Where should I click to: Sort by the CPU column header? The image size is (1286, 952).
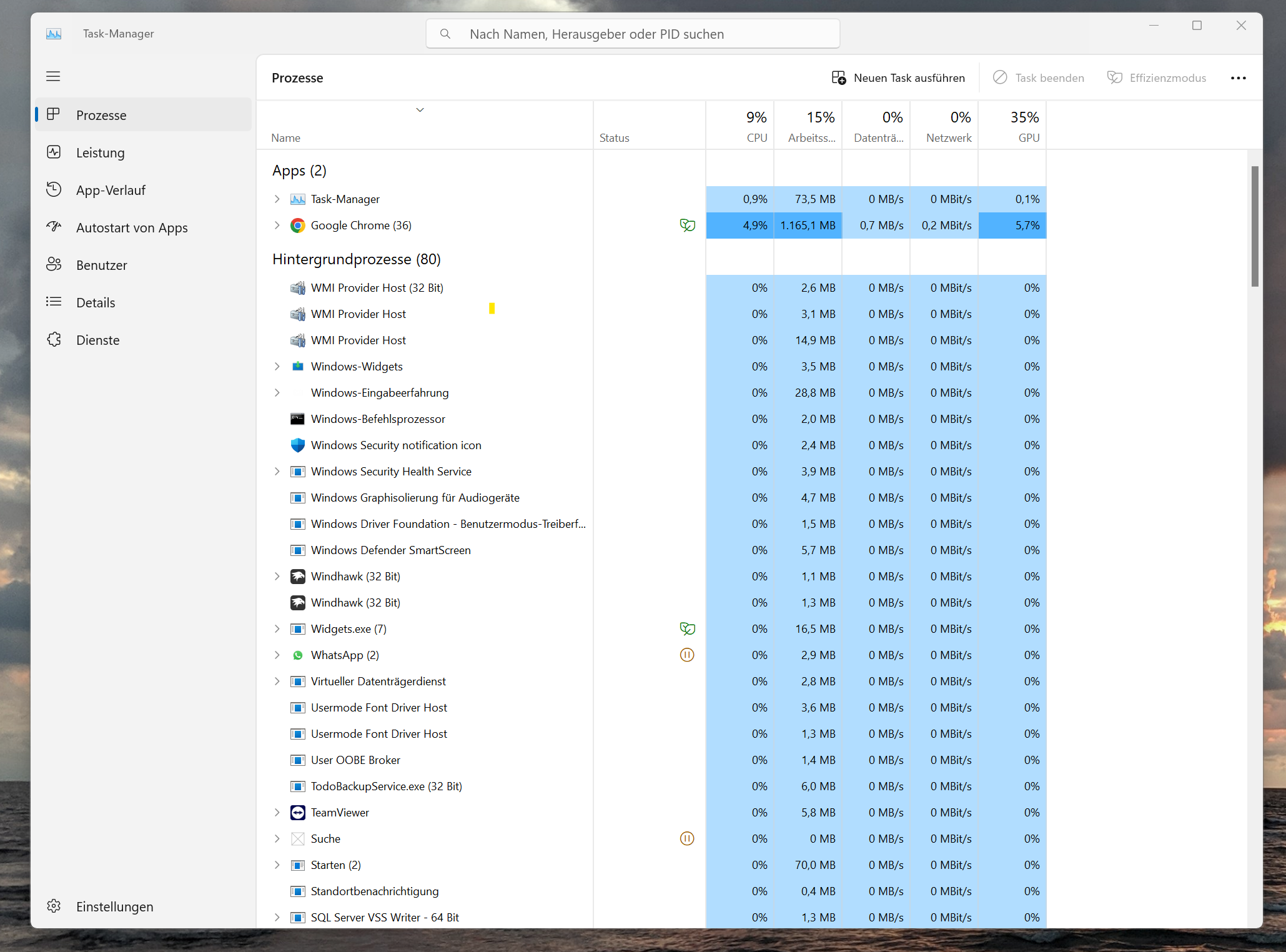pyautogui.click(x=740, y=126)
